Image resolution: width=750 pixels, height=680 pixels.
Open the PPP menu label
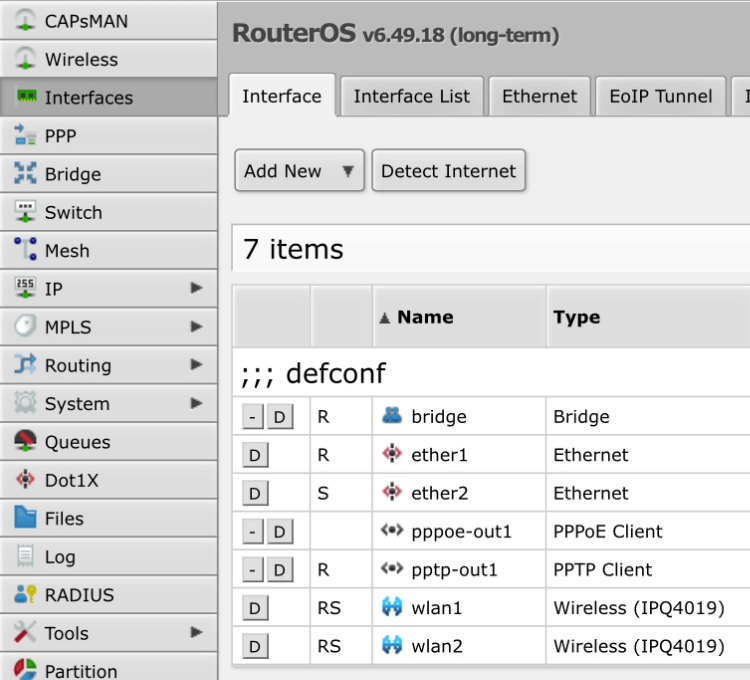[x=60, y=136]
